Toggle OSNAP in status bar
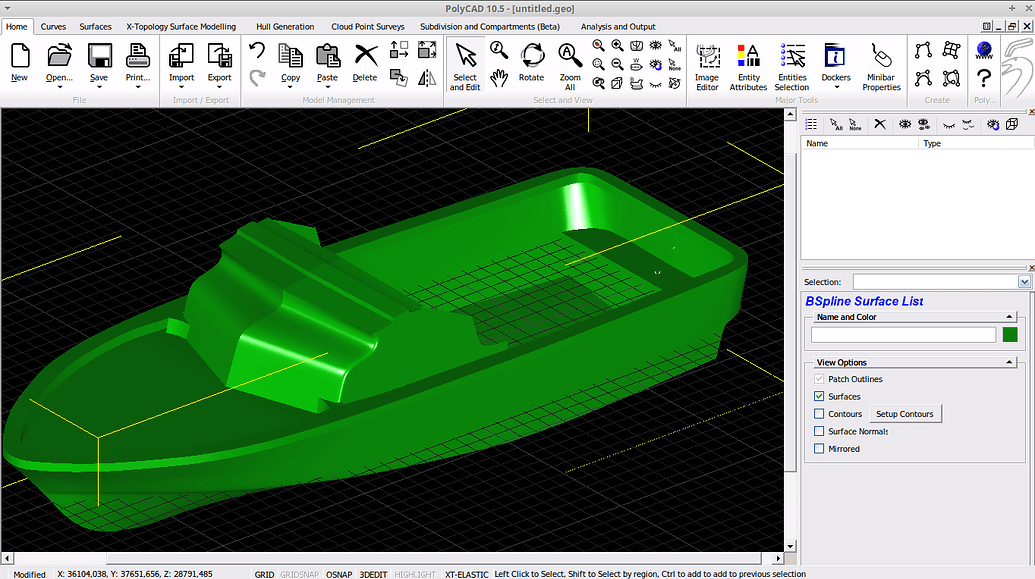This screenshot has height=579, width=1035. click(339, 574)
